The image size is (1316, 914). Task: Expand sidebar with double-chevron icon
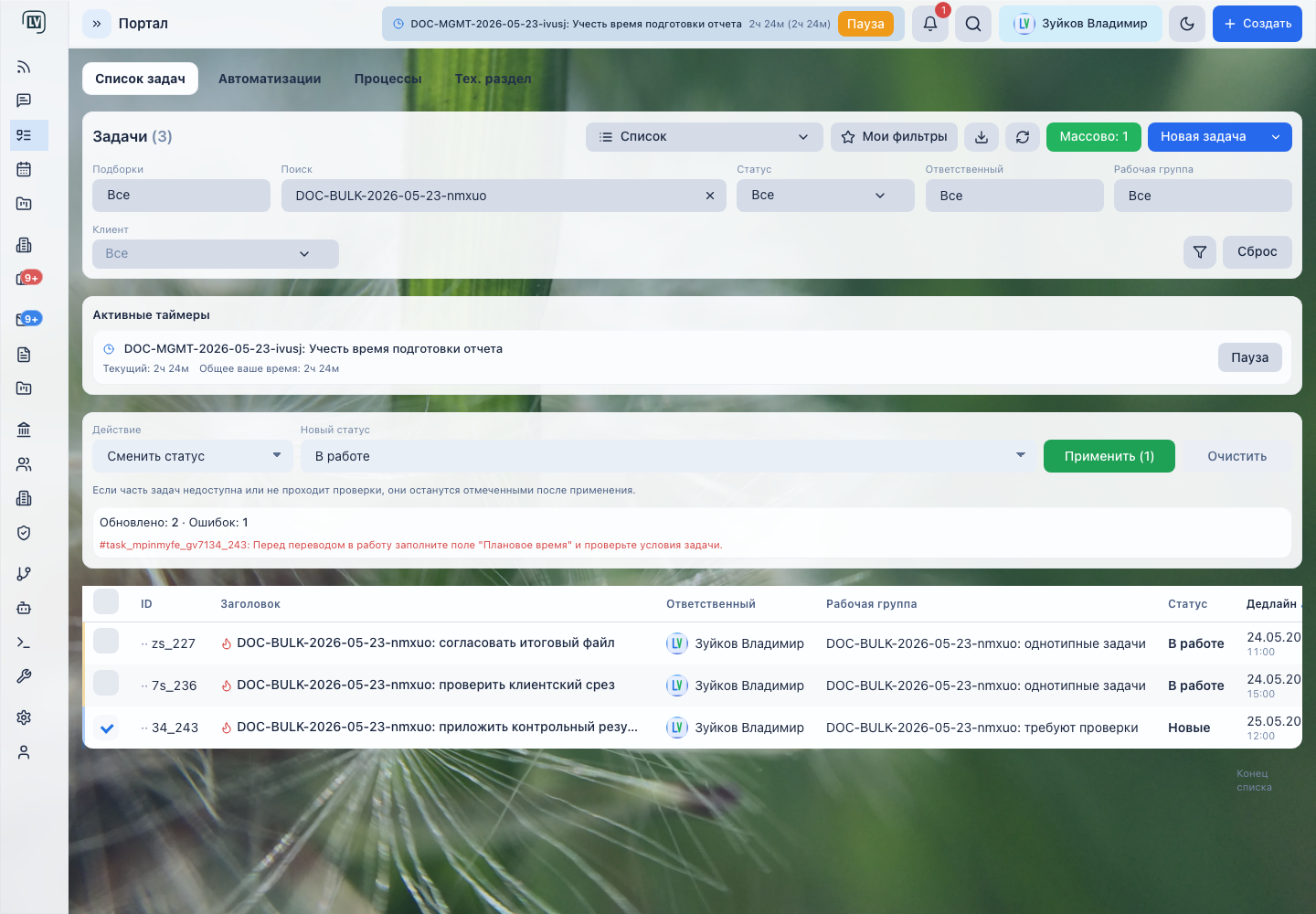pos(97,24)
